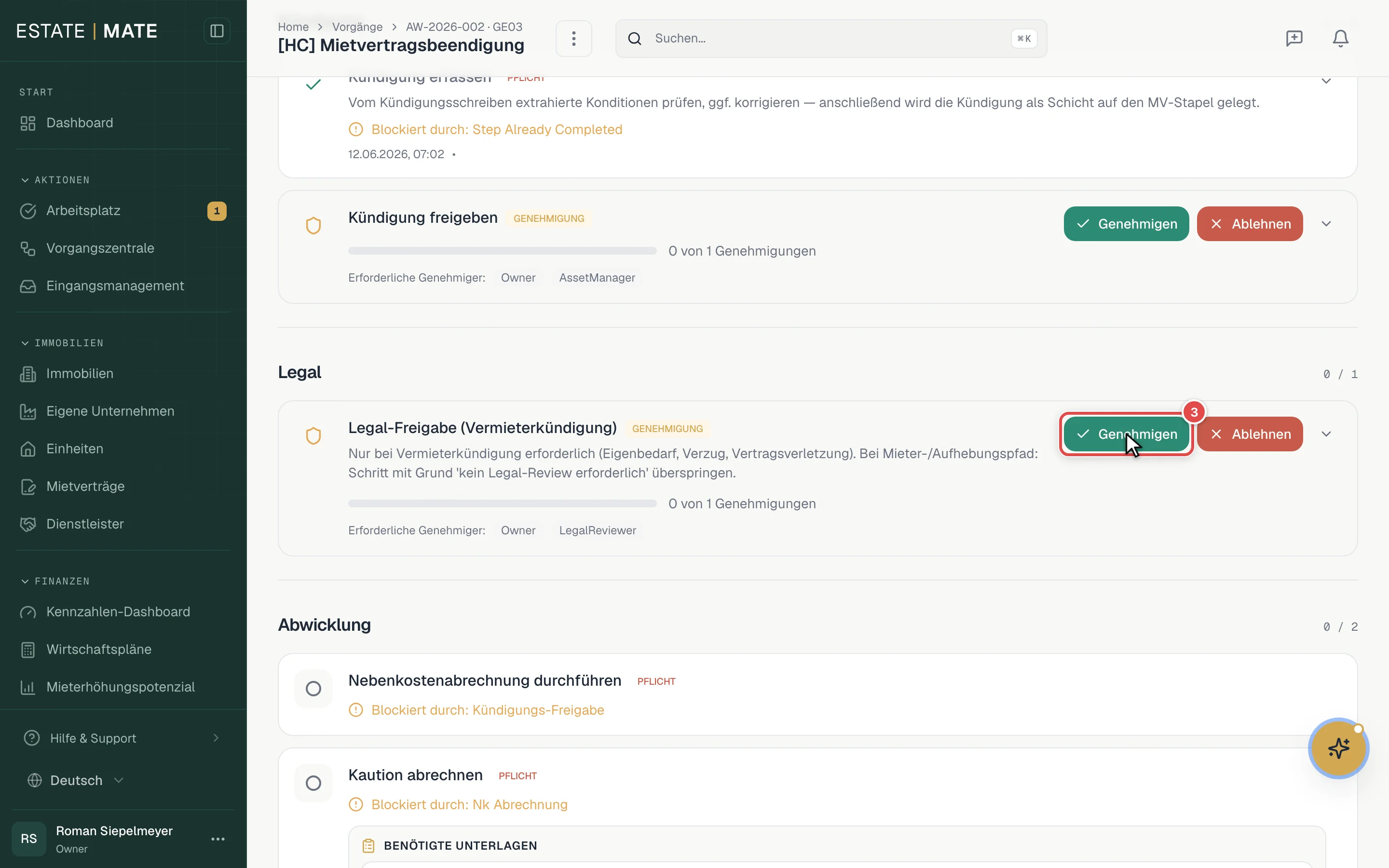Click the Arbeitsplatz check-circle icon
1389x868 pixels.
coord(27,211)
